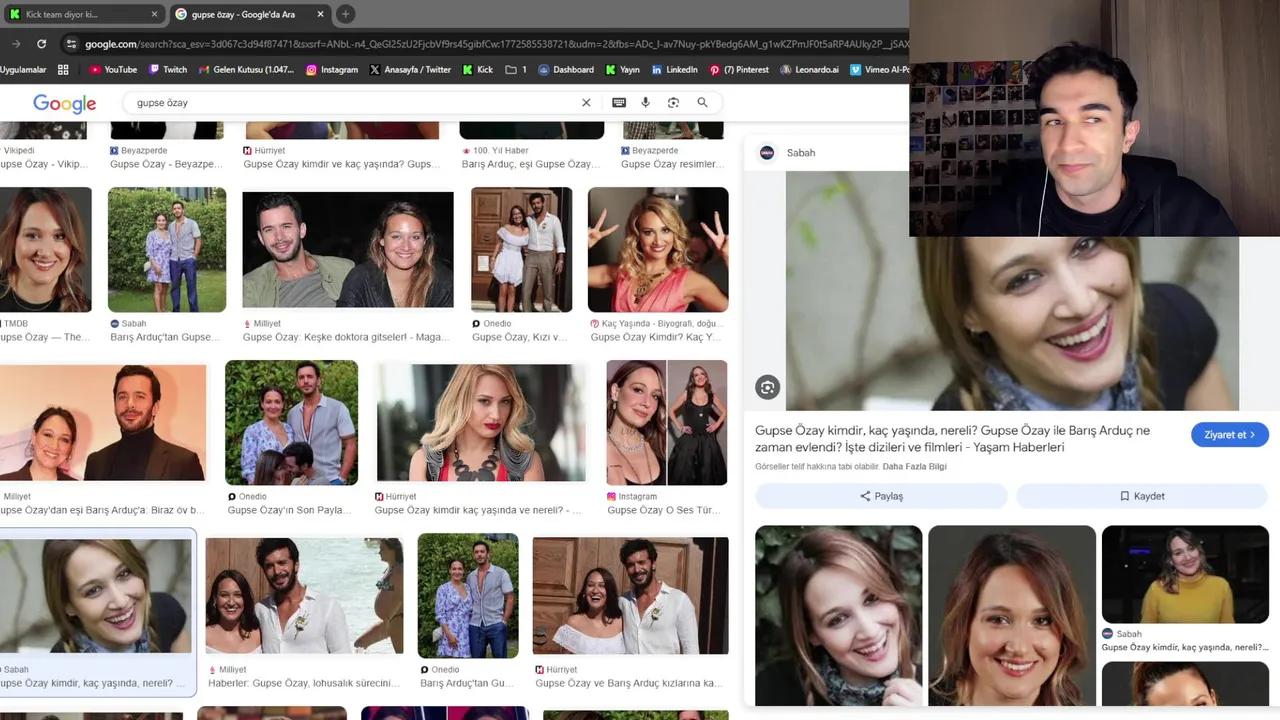
Task: Clear the search box text
Action: click(586, 103)
